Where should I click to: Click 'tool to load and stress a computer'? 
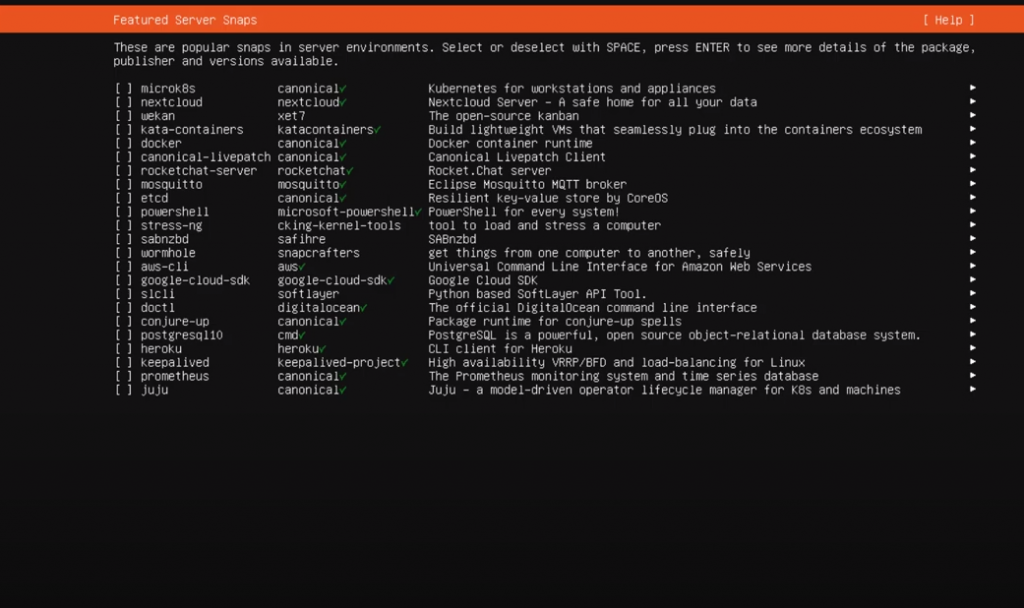pyautogui.click(x=544, y=225)
